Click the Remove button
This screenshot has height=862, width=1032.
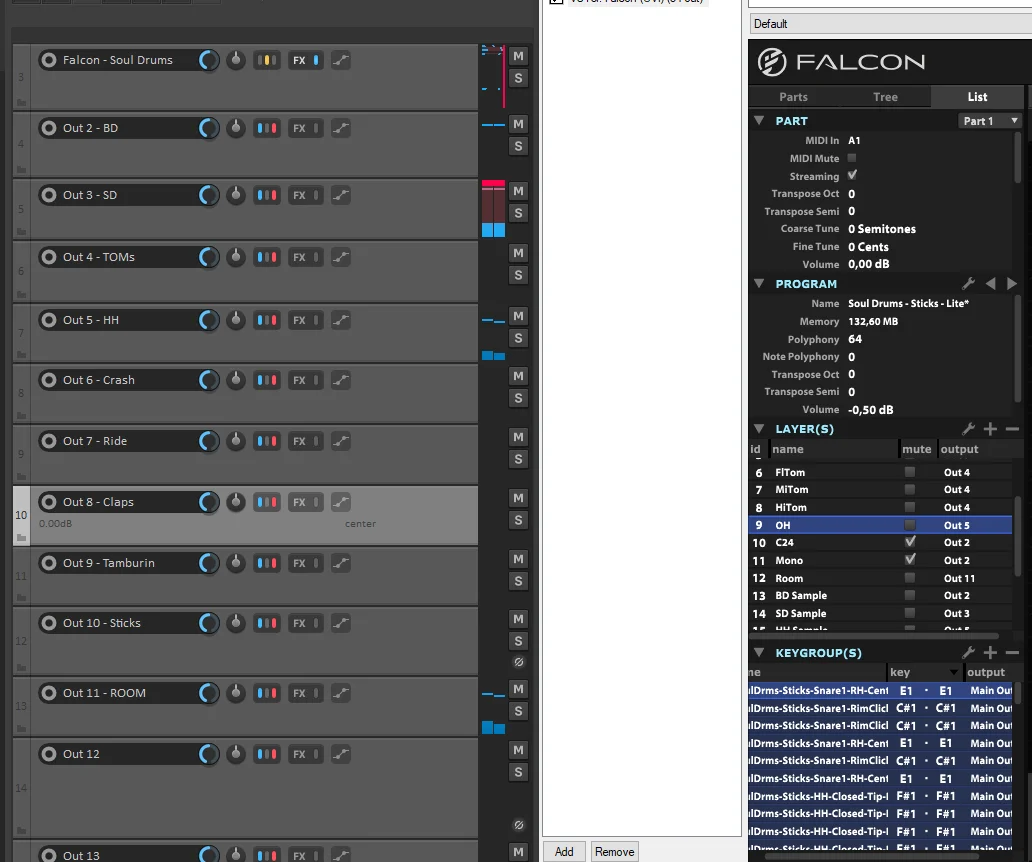(x=615, y=851)
